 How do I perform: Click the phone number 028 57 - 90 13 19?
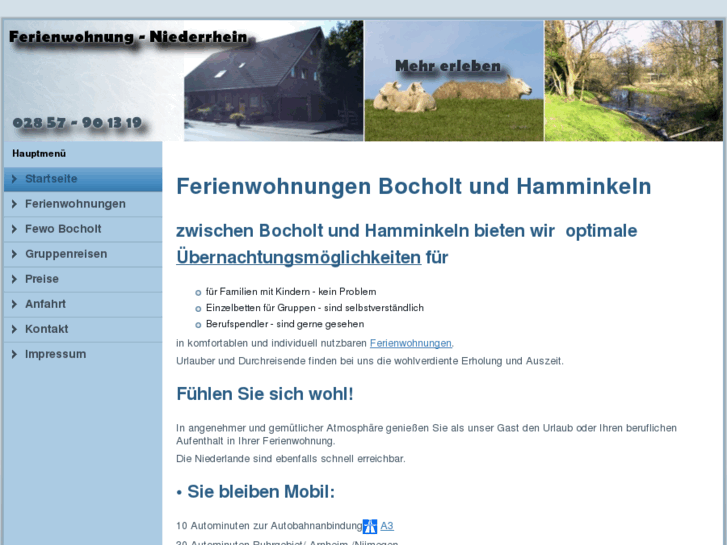click(77, 123)
